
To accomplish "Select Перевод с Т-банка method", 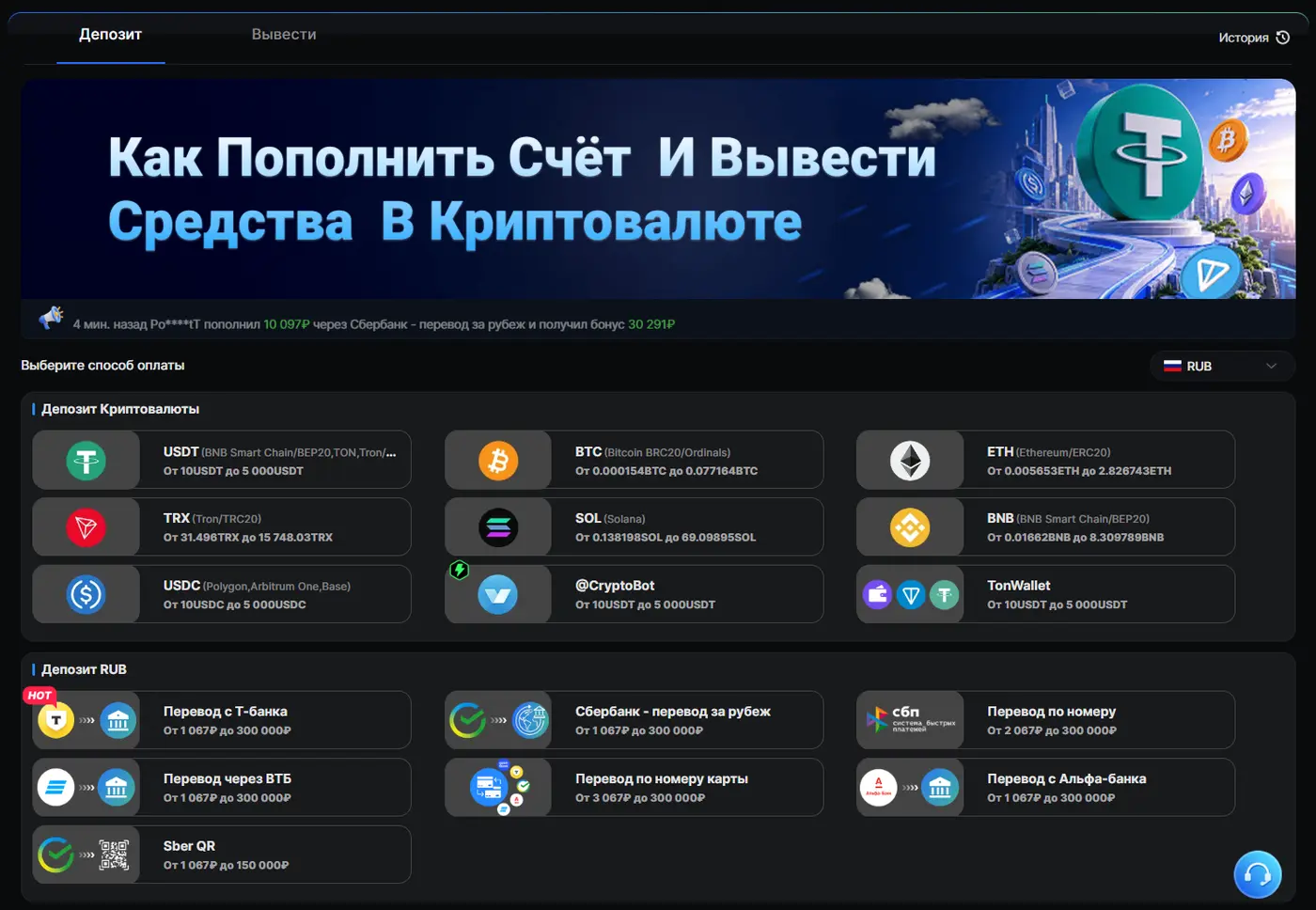I will [x=222, y=720].
